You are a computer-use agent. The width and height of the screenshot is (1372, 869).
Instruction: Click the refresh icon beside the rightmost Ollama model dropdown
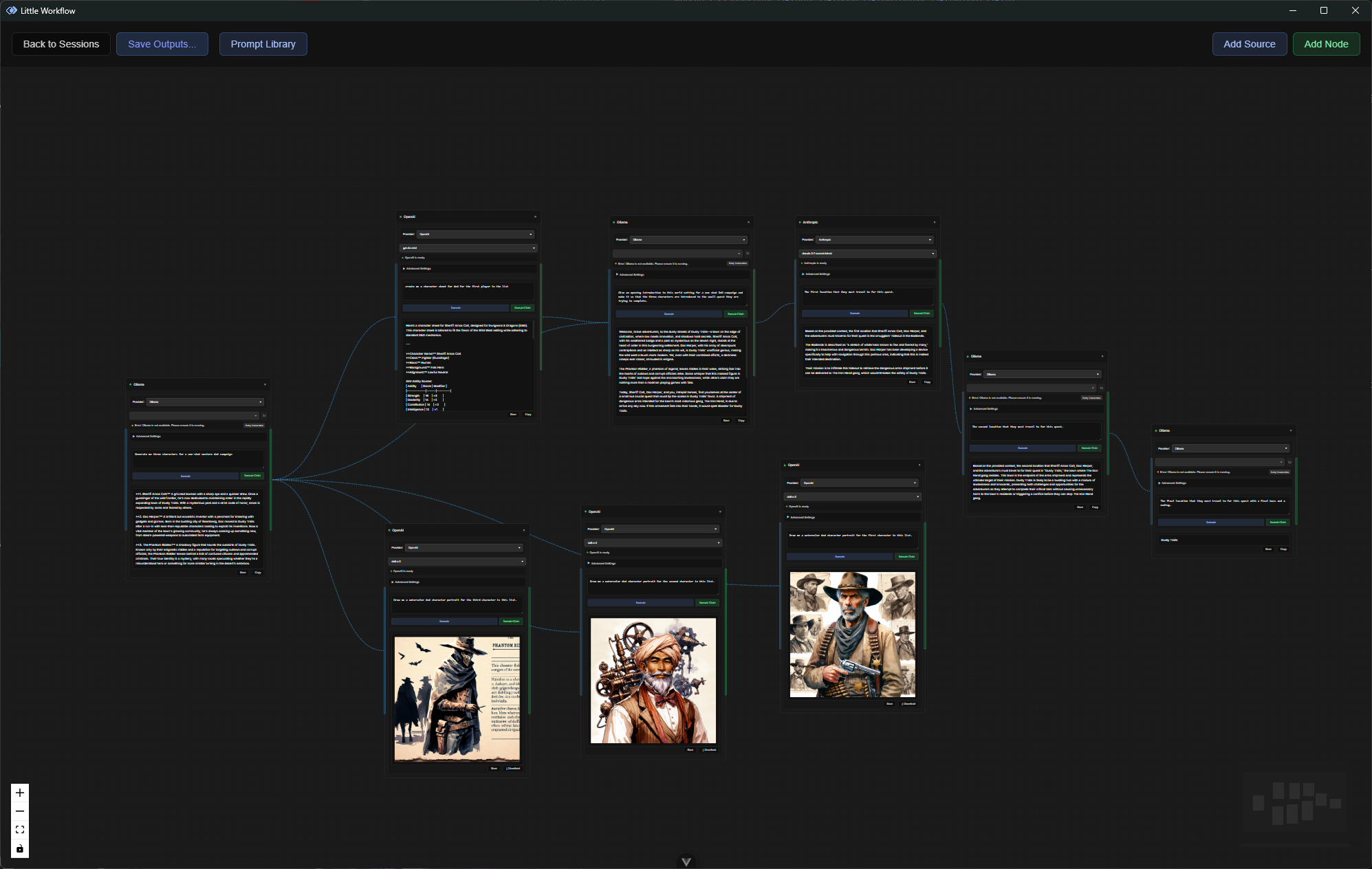1289,462
